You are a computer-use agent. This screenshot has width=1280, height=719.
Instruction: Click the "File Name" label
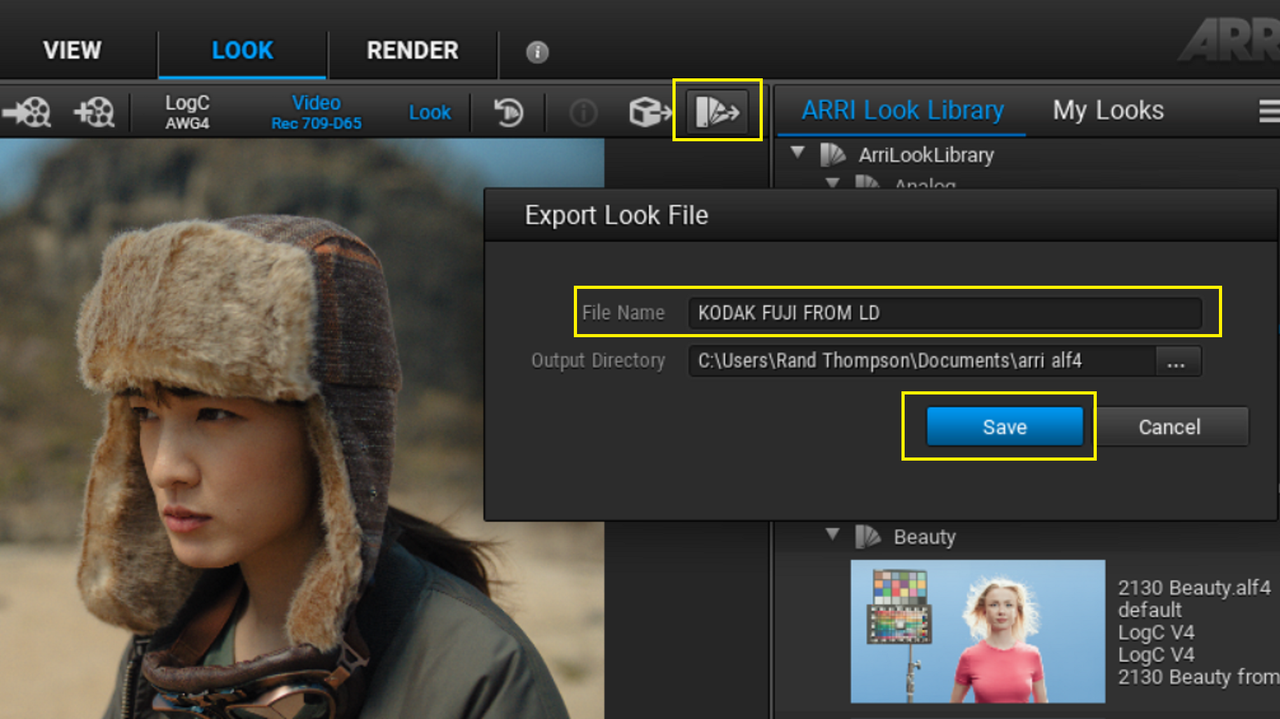click(x=623, y=313)
